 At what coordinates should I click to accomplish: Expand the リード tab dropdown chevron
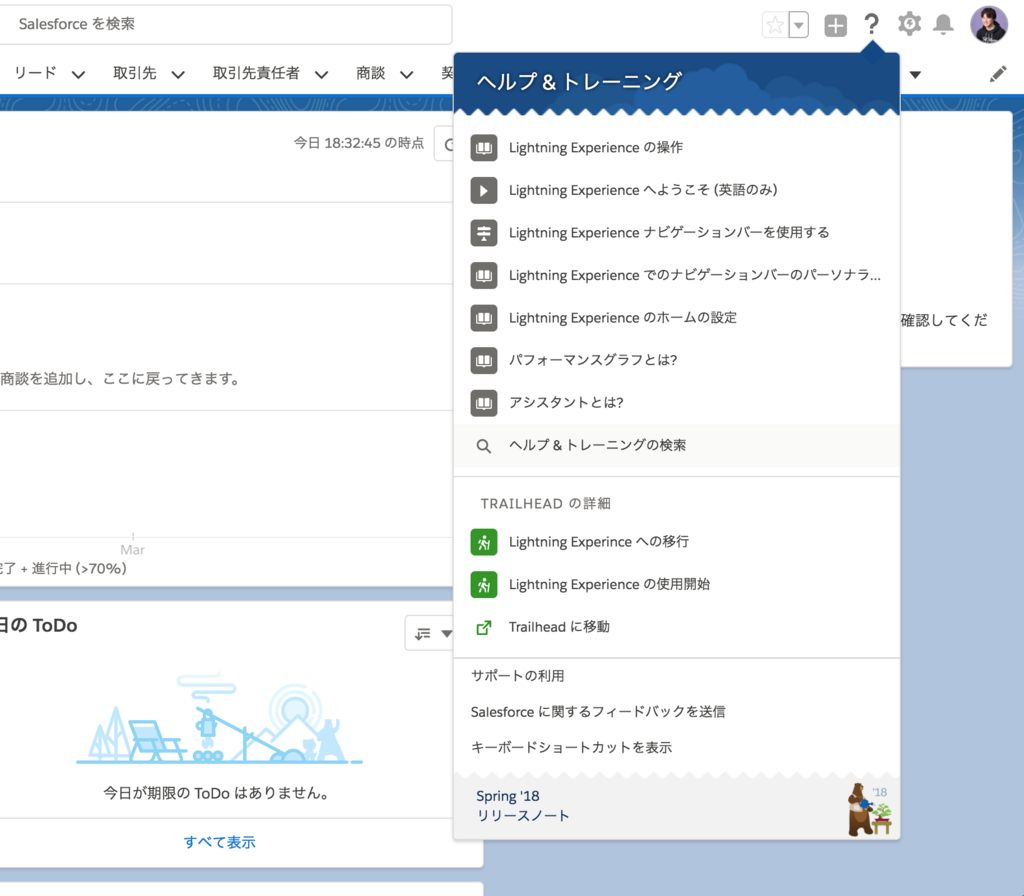[x=78, y=74]
